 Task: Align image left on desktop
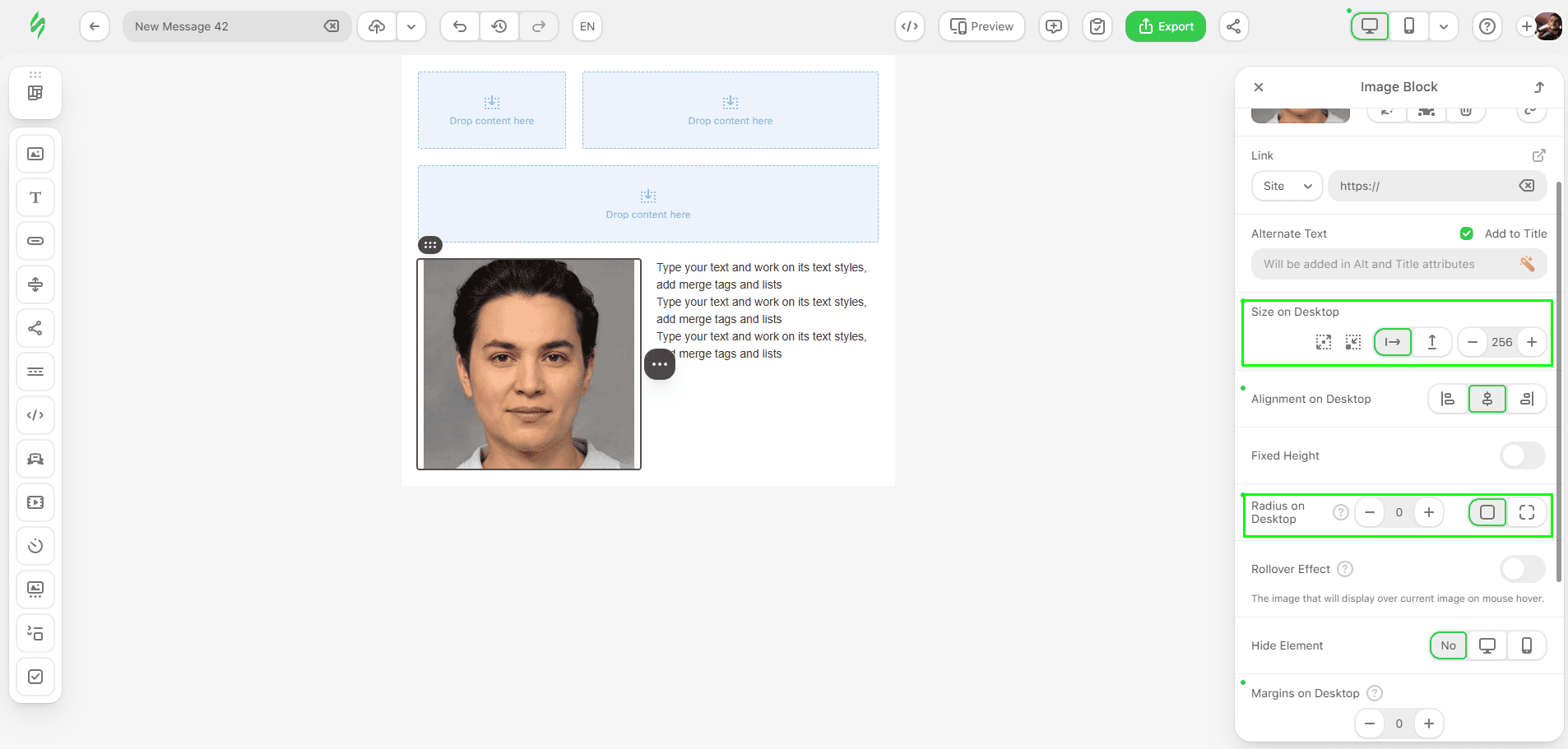(1448, 399)
